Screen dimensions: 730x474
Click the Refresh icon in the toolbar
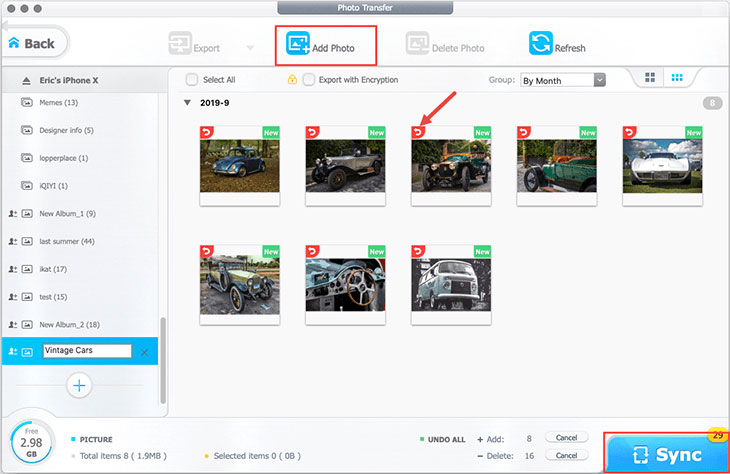[541, 43]
